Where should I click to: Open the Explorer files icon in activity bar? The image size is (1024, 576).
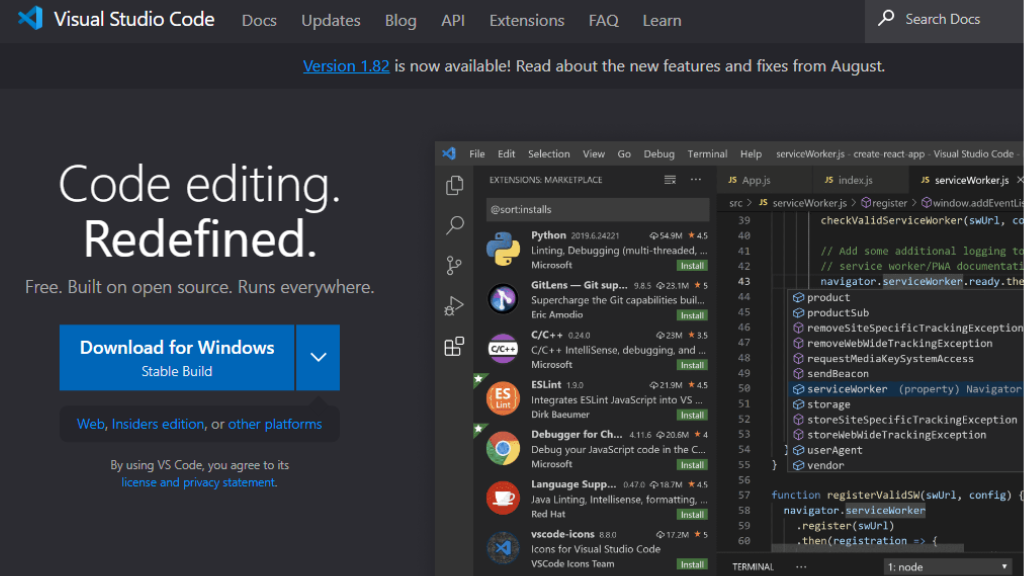(x=455, y=185)
